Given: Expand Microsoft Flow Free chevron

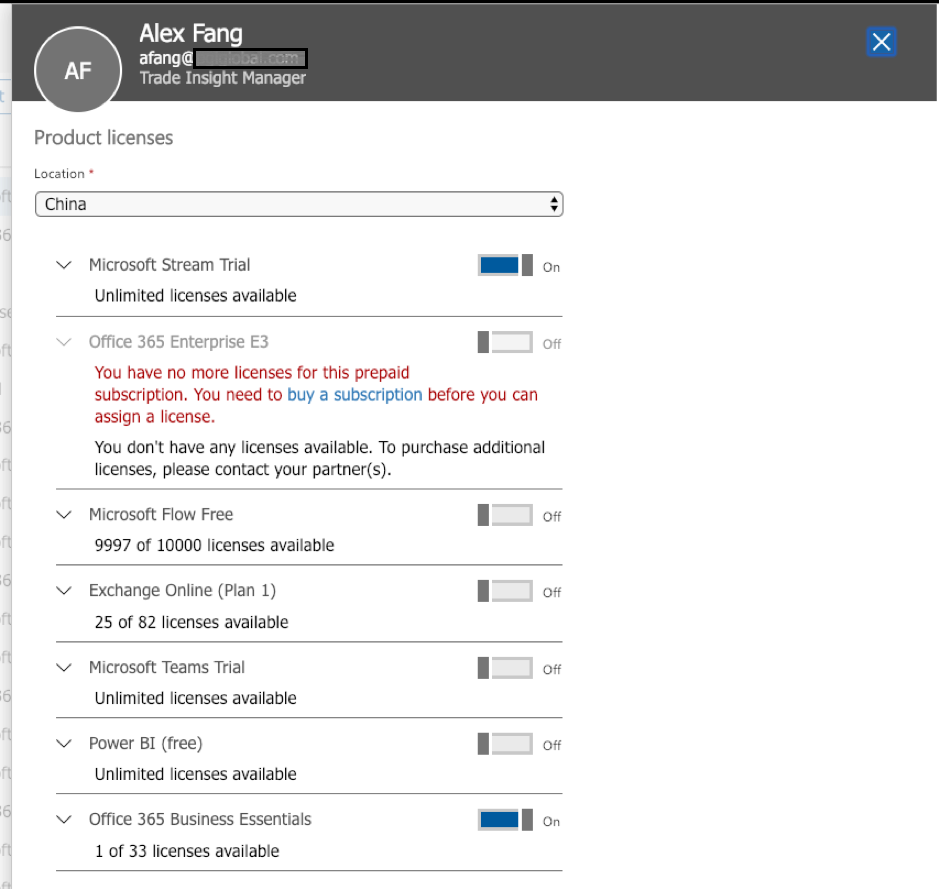Looking at the screenshot, I should [x=64, y=514].
